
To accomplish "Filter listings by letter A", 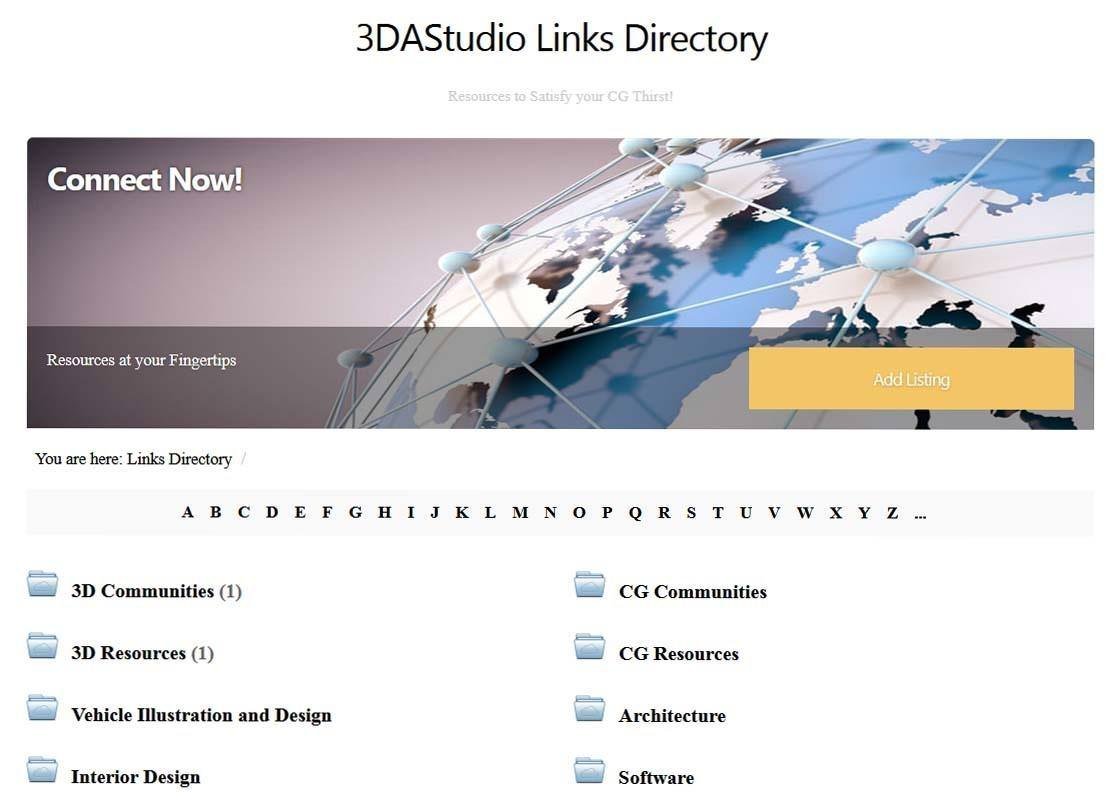I will [187, 512].
